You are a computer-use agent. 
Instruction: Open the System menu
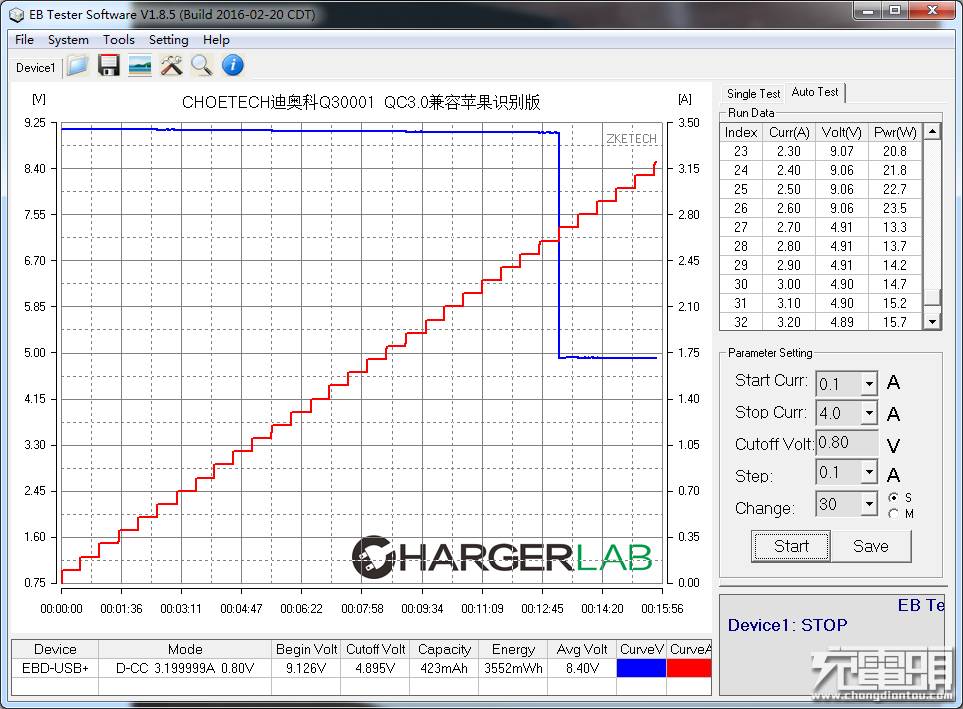[68, 40]
